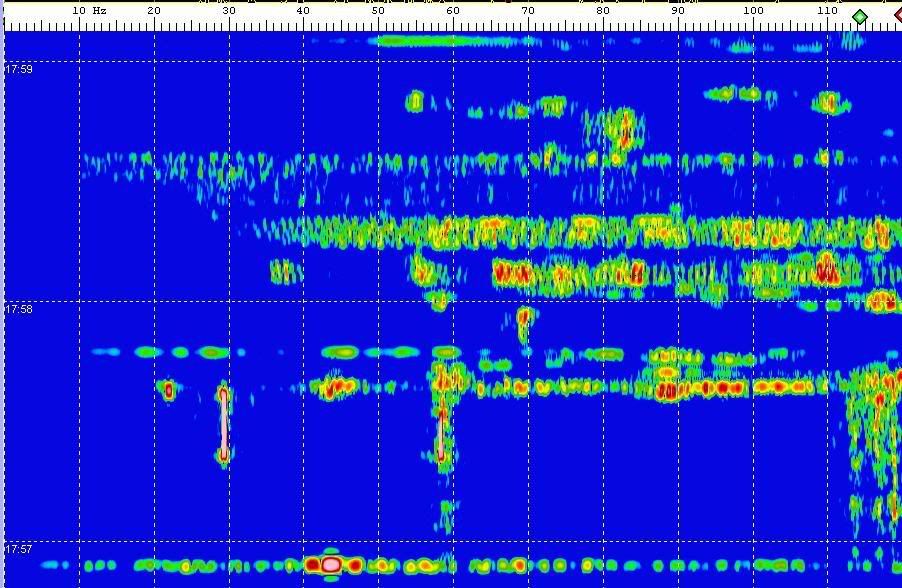
Task: Click the 110 Hz mark on frequency scale
Action: point(828,10)
